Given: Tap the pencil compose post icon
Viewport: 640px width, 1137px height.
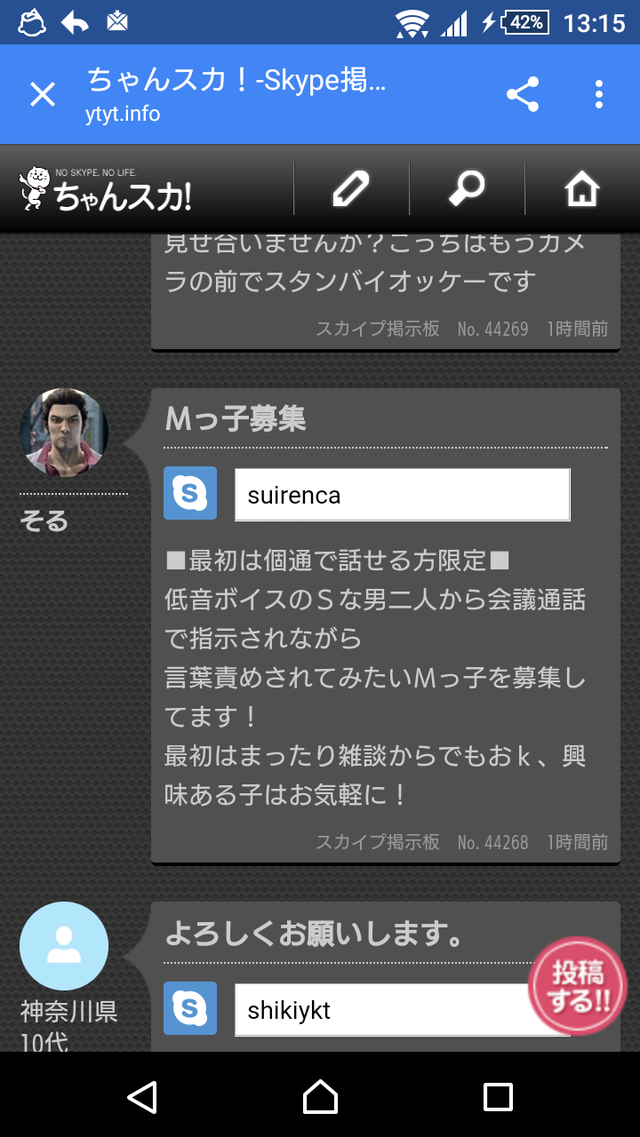Looking at the screenshot, I should [x=351, y=188].
